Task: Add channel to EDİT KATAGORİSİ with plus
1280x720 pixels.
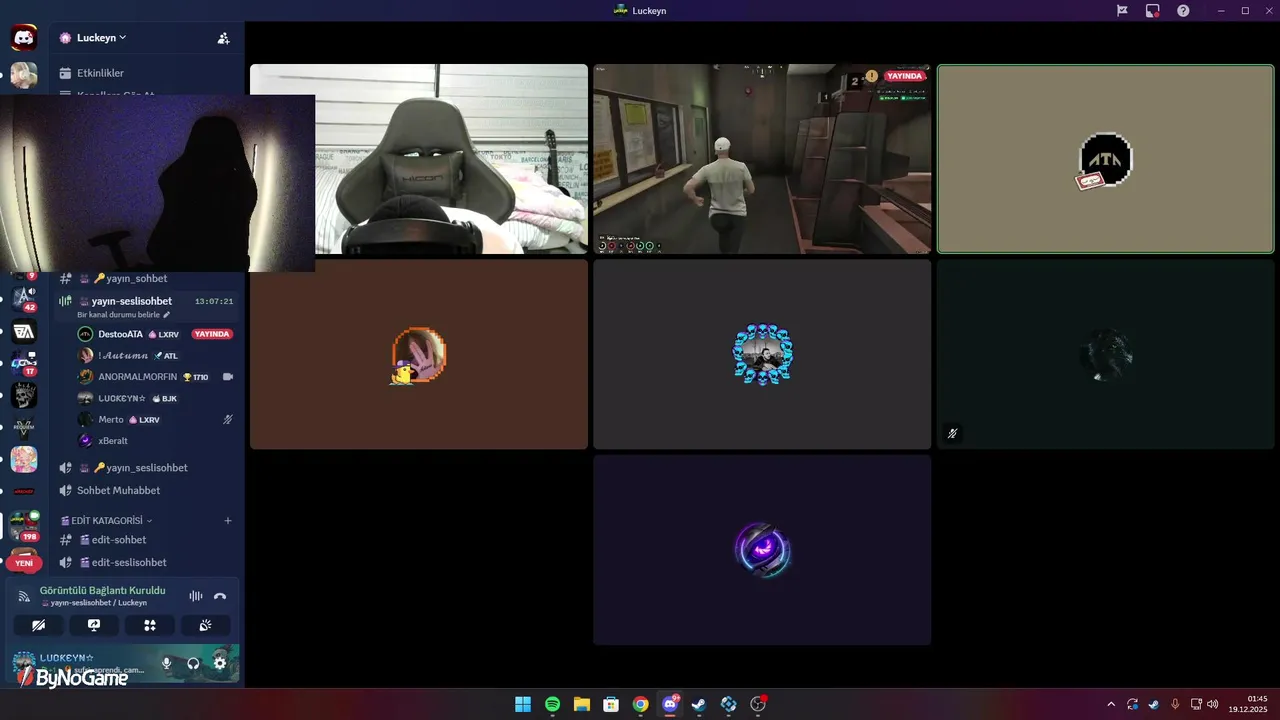Action: (228, 521)
